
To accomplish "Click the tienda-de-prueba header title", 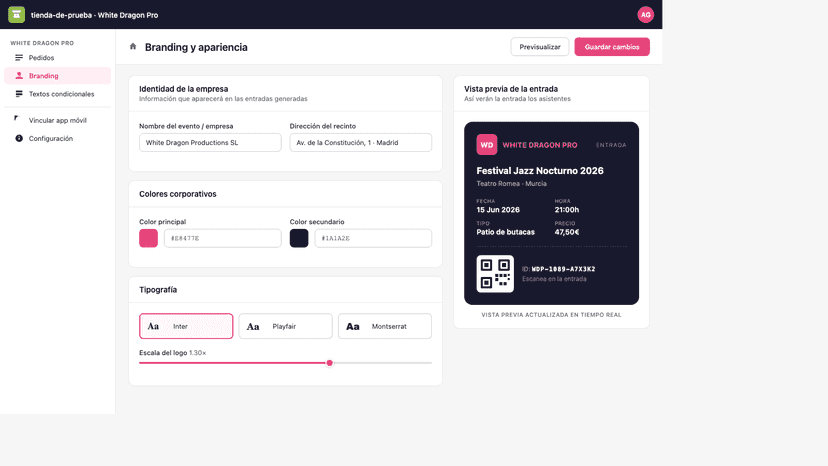I will pyautogui.click(x=95, y=15).
